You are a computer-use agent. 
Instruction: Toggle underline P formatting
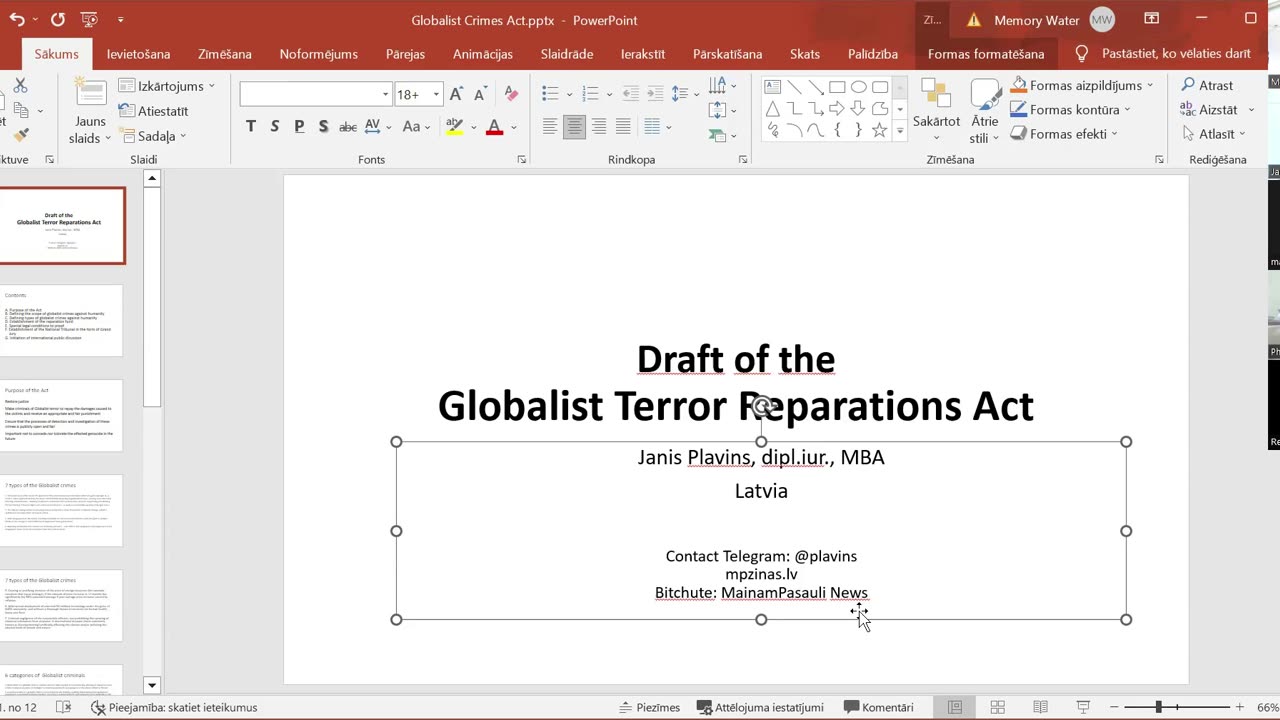pos(299,127)
